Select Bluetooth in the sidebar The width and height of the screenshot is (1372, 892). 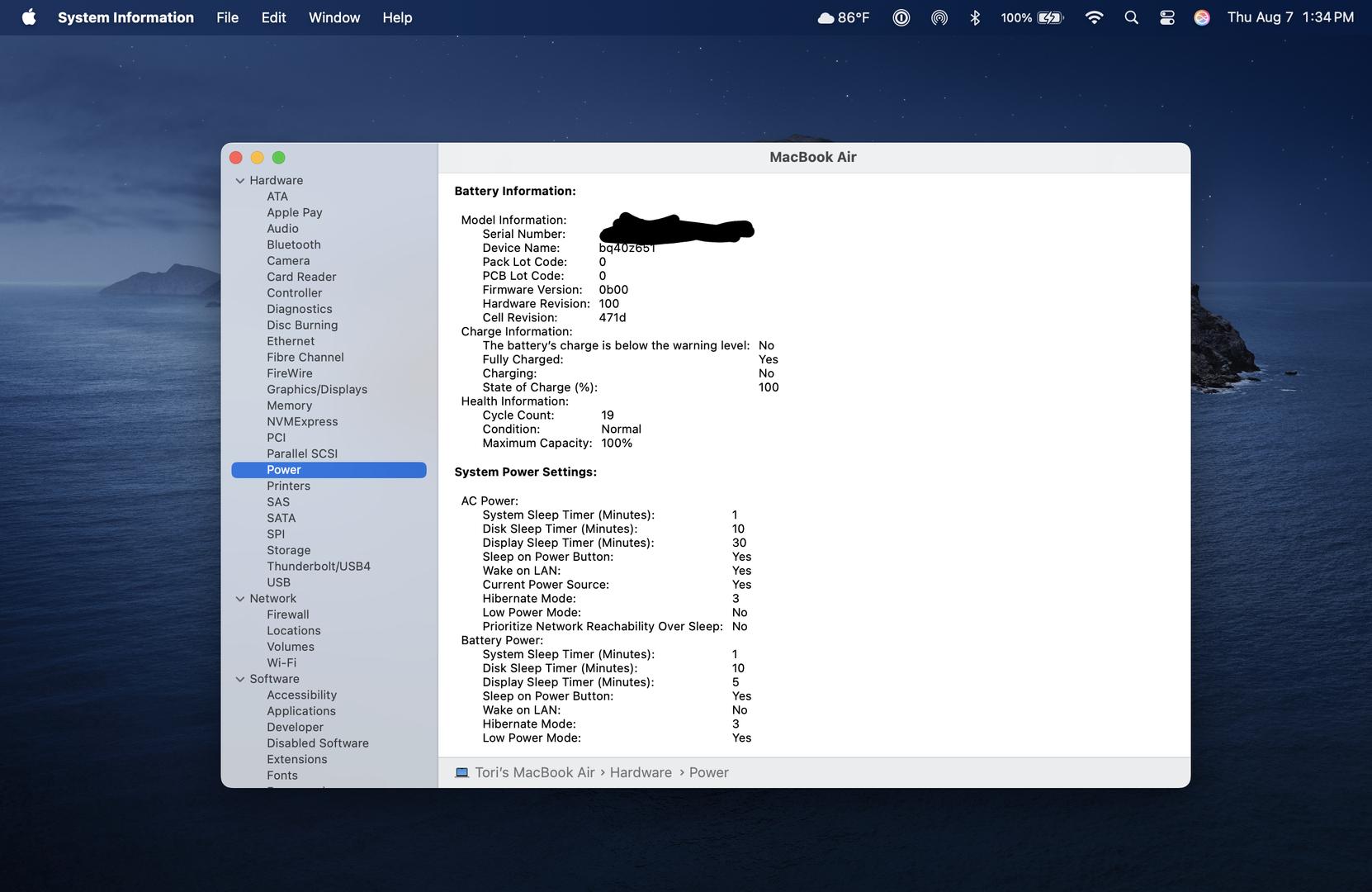coord(294,244)
